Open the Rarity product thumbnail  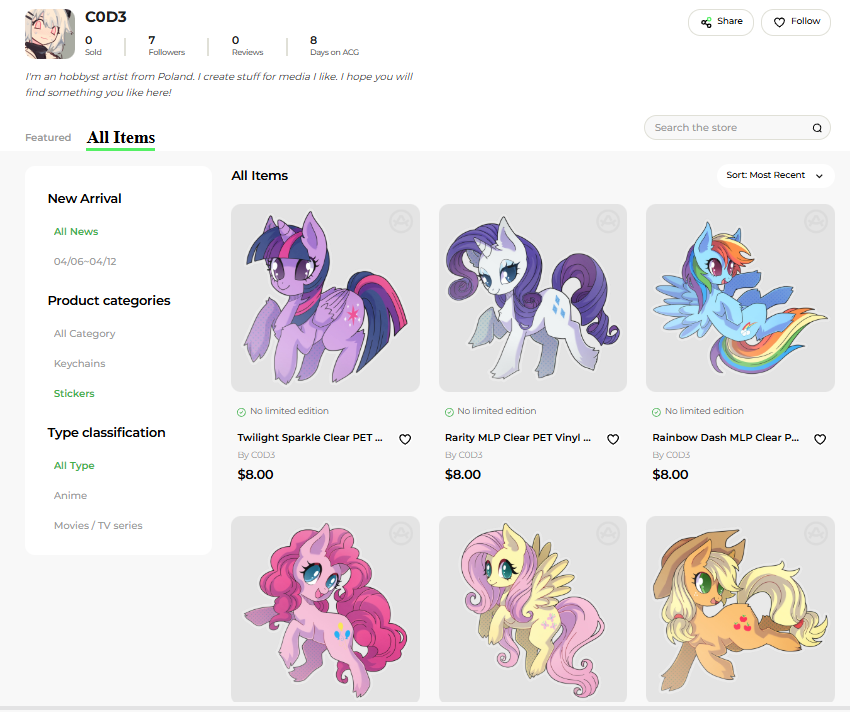click(x=533, y=298)
